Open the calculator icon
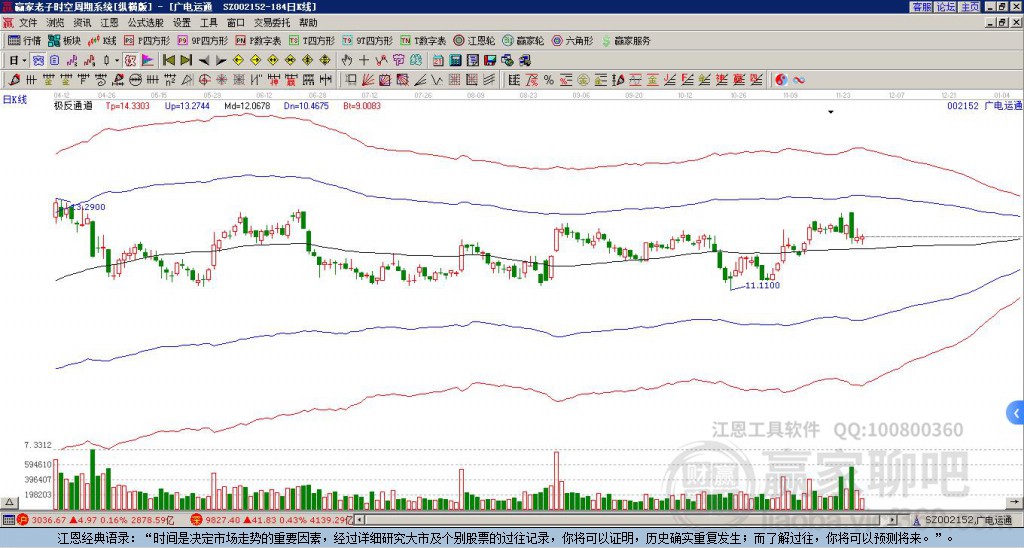The image size is (1024, 548). (x=455, y=61)
